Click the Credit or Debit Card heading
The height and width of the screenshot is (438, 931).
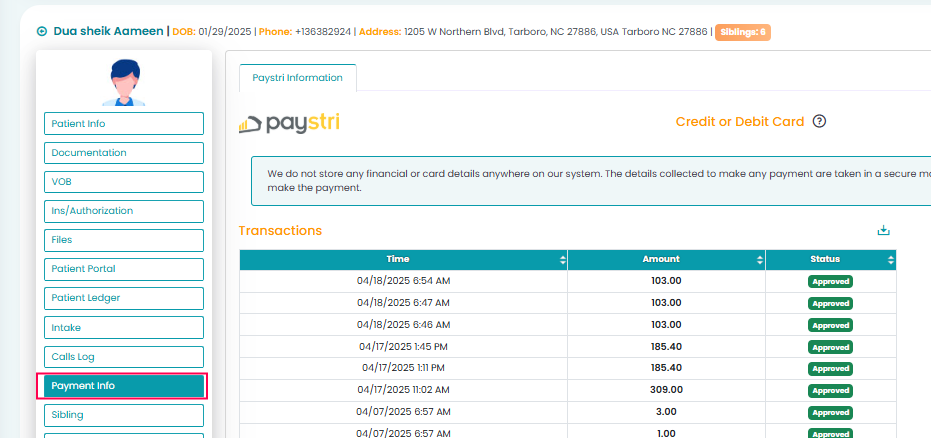tap(740, 122)
